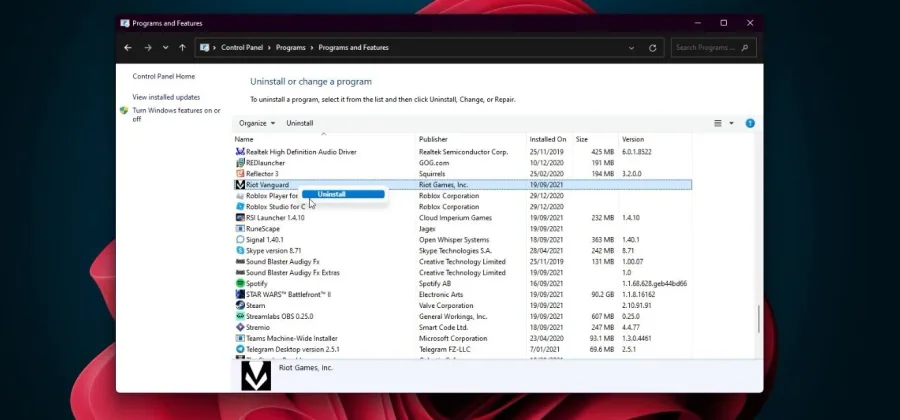Screen dimensions: 900x420
Task: Click the Sound Blaster Audigy Fx icon
Action: 240,262
